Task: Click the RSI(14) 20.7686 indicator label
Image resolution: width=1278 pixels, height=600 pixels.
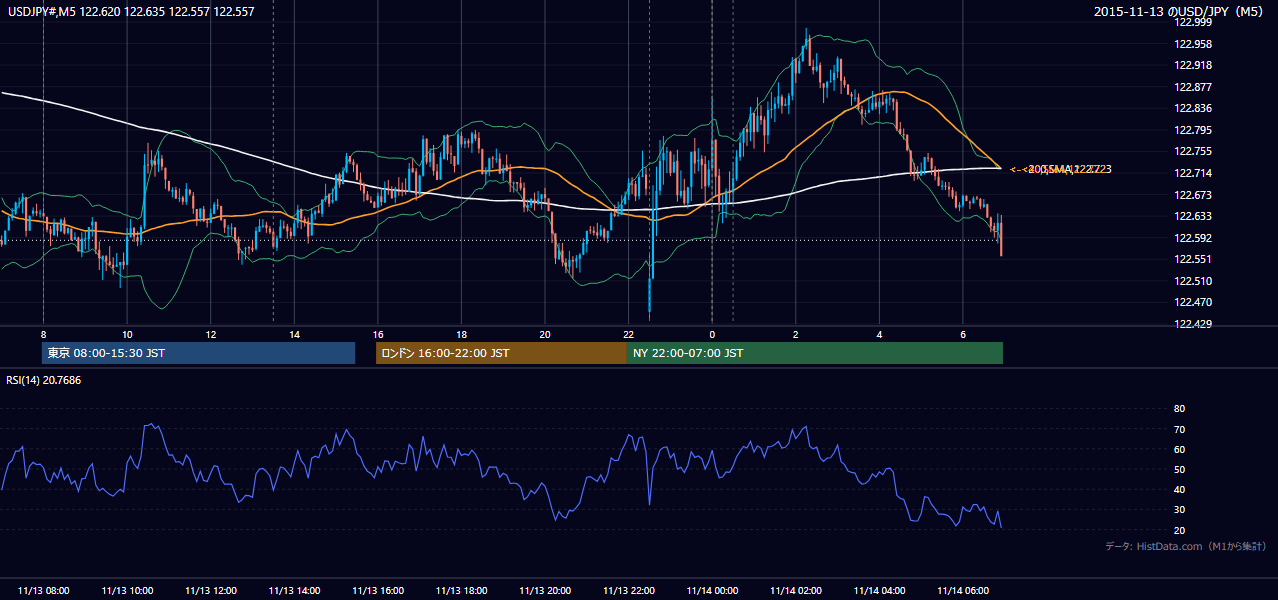Action: click(44, 380)
